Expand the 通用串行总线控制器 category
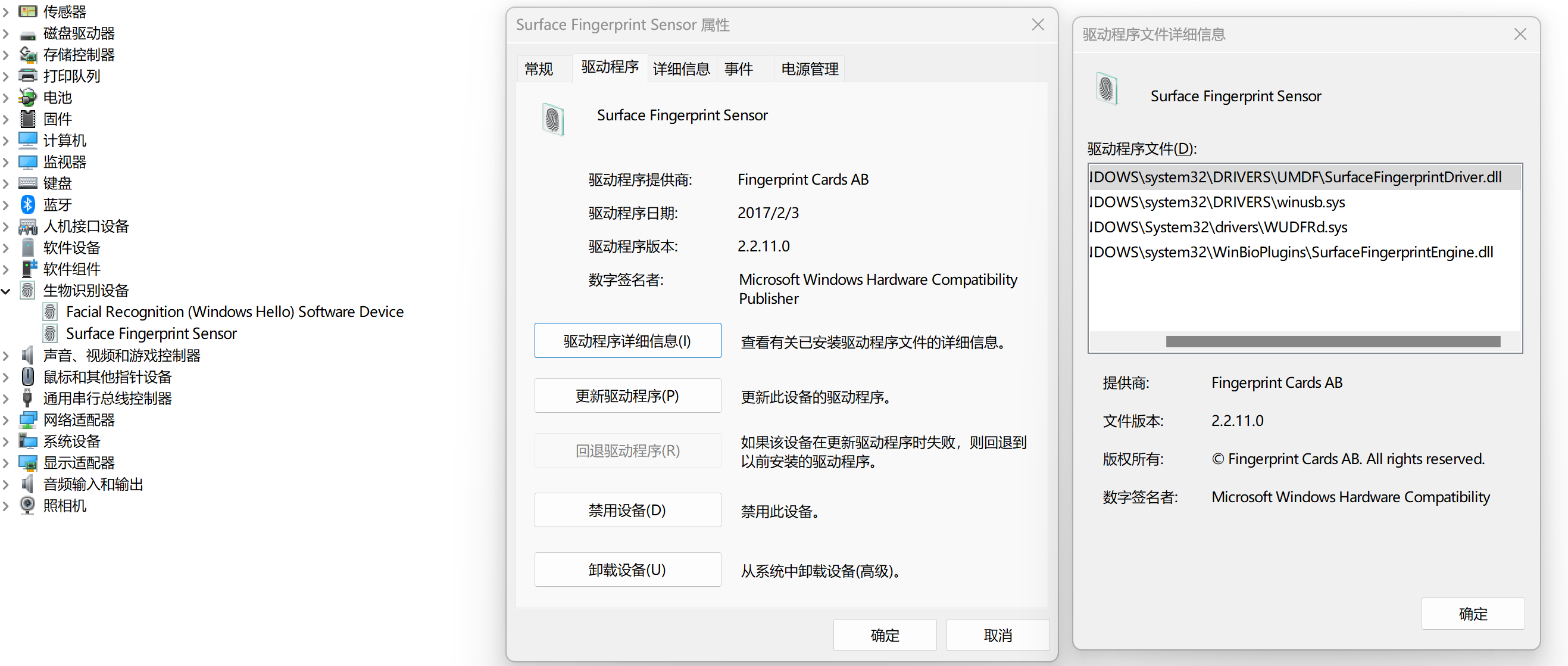This screenshot has height=666, width=1568. (x=6, y=399)
